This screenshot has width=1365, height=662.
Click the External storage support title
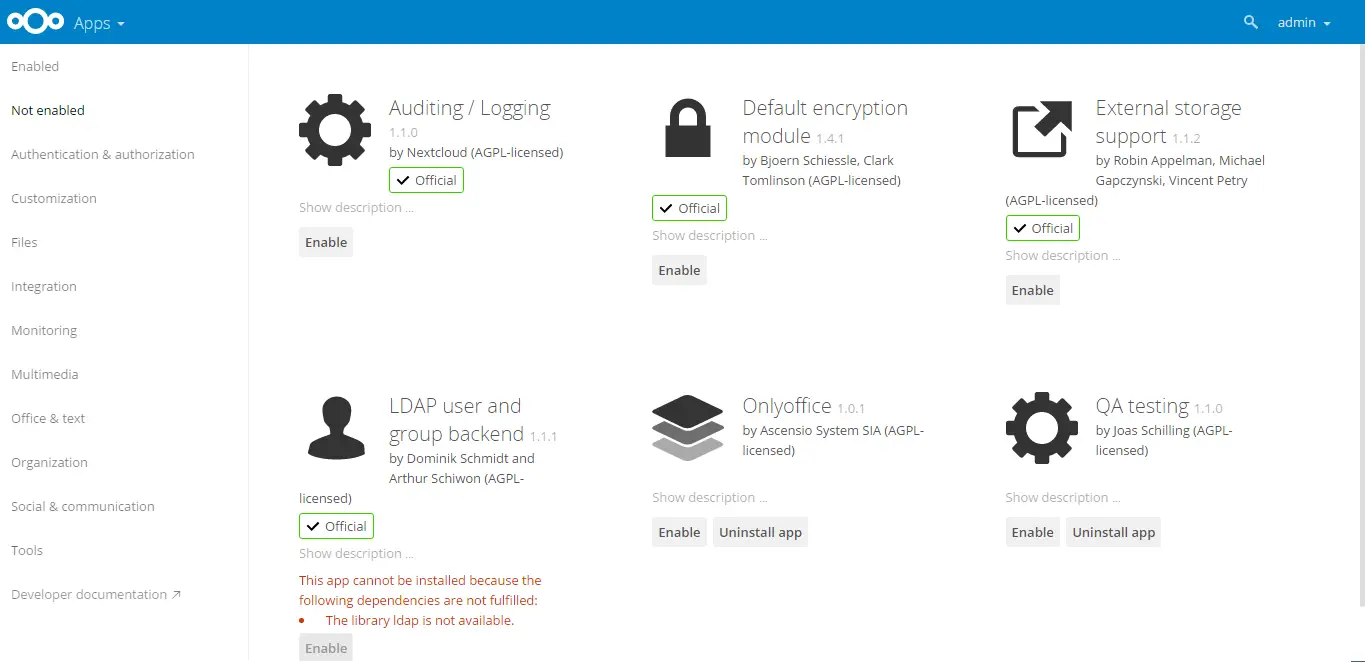[1168, 122]
